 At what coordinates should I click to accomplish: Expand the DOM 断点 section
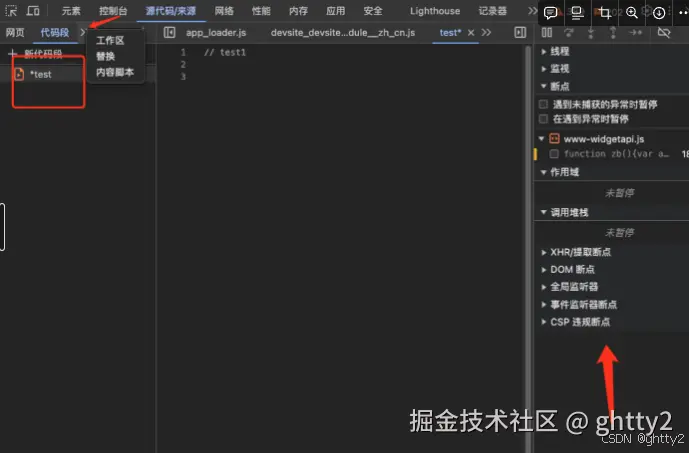(544, 269)
